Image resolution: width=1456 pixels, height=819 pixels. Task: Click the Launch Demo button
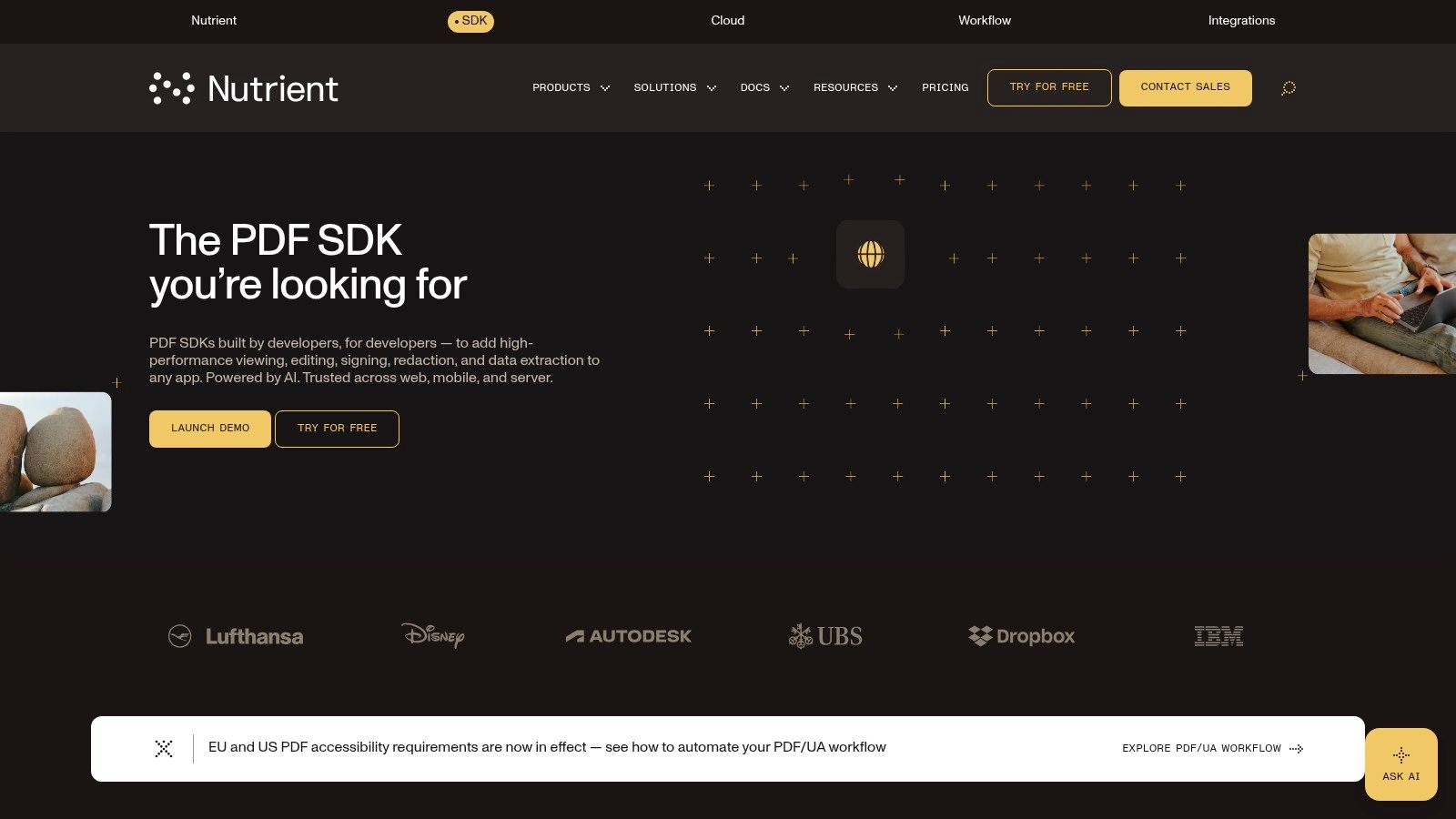pyautogui.click(x=210, y=429)
